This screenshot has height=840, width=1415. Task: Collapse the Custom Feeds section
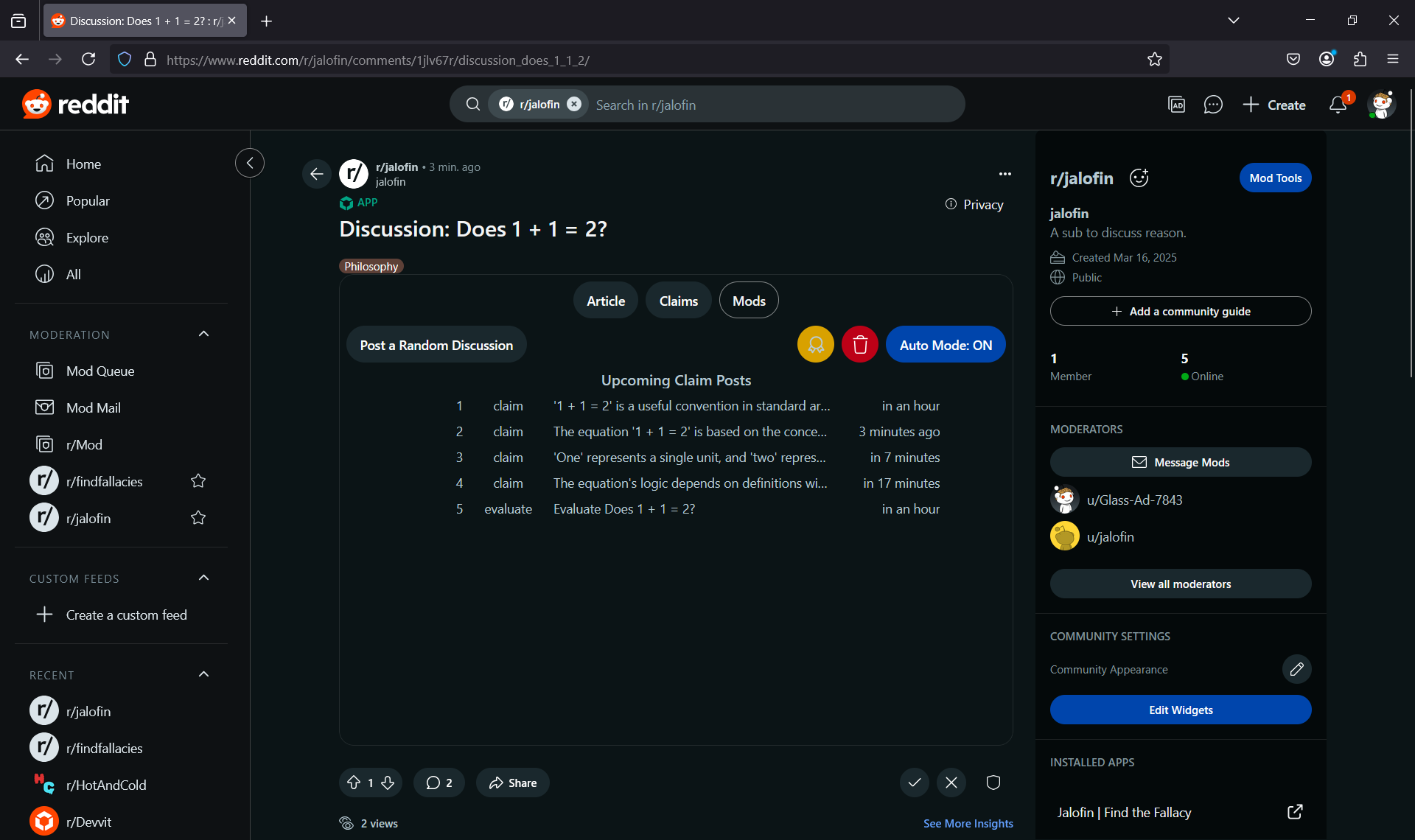click(x=204, y=578)
